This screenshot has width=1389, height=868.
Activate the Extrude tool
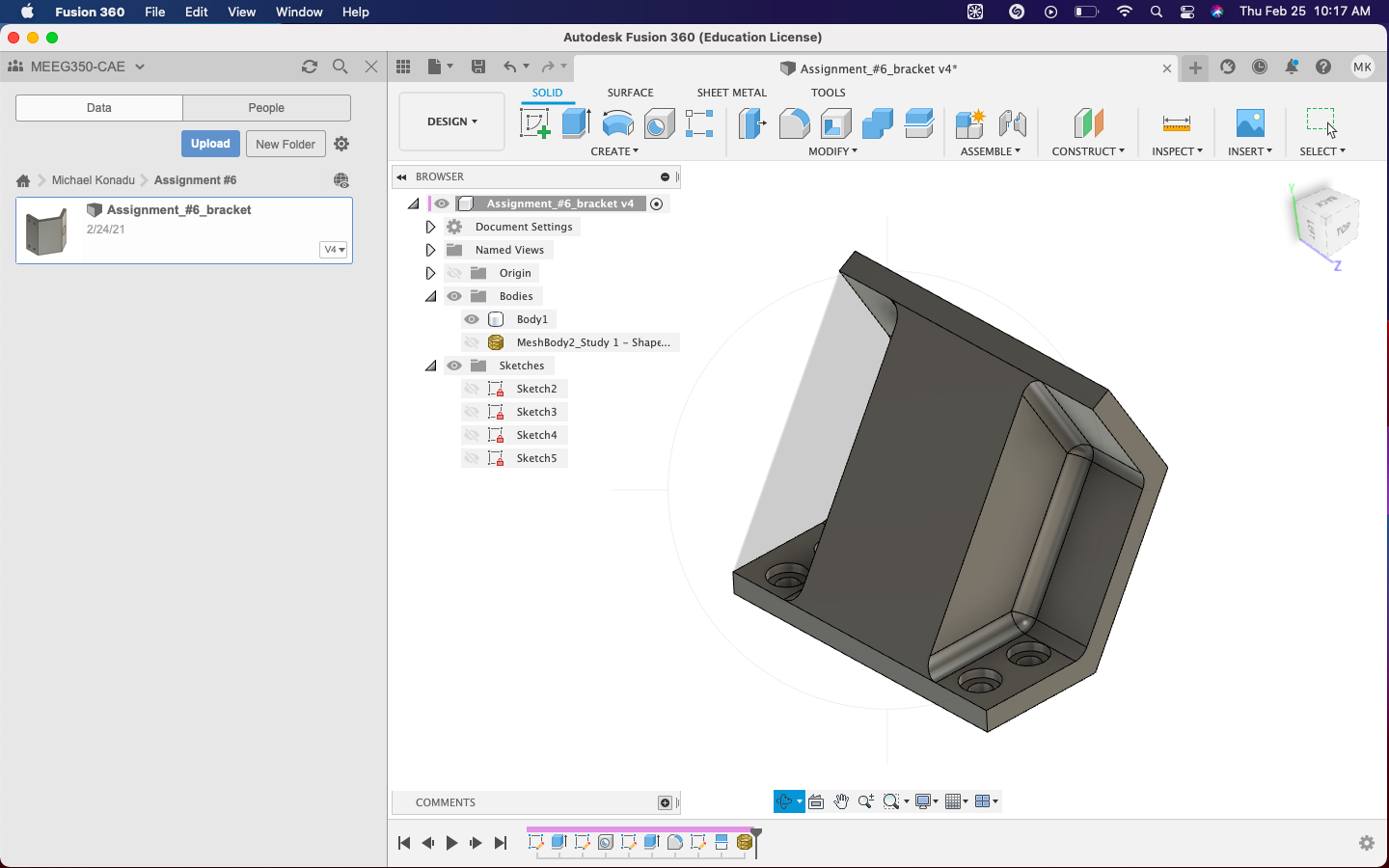(x=576, y=123)
